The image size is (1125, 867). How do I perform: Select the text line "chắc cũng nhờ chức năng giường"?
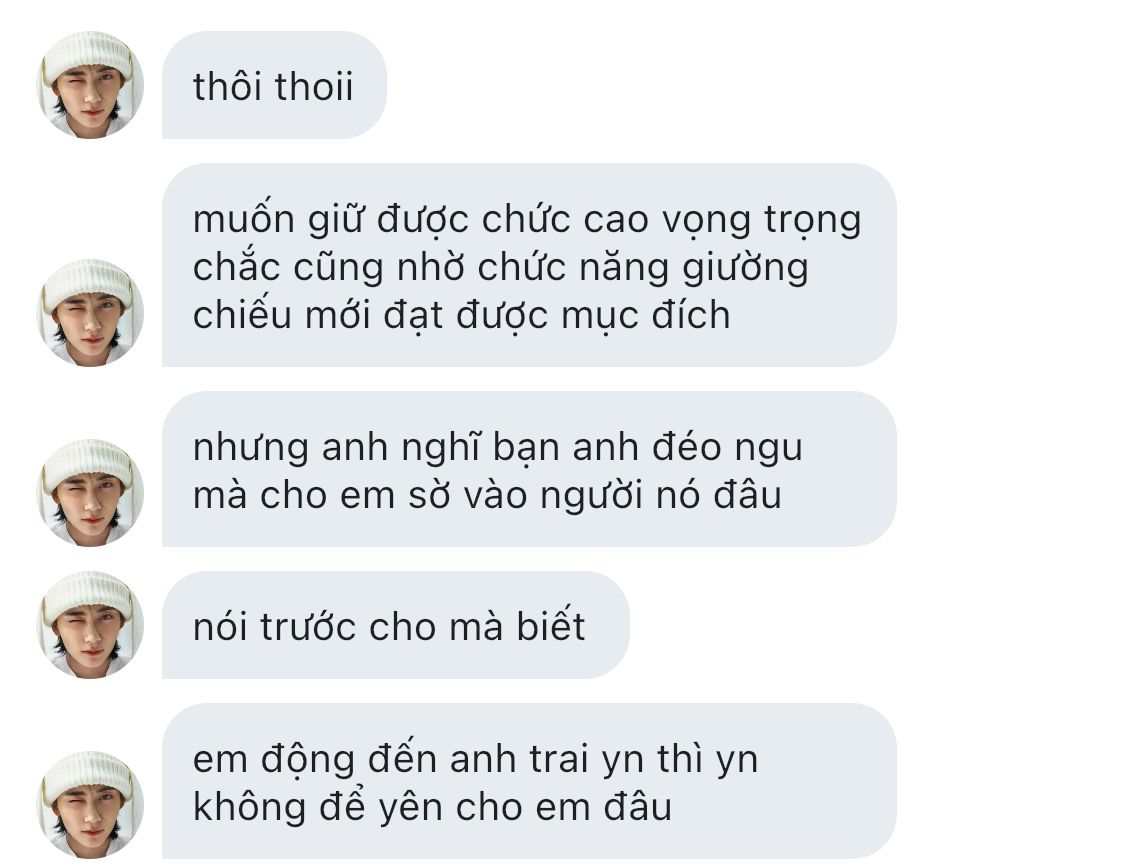pos(501,268)
